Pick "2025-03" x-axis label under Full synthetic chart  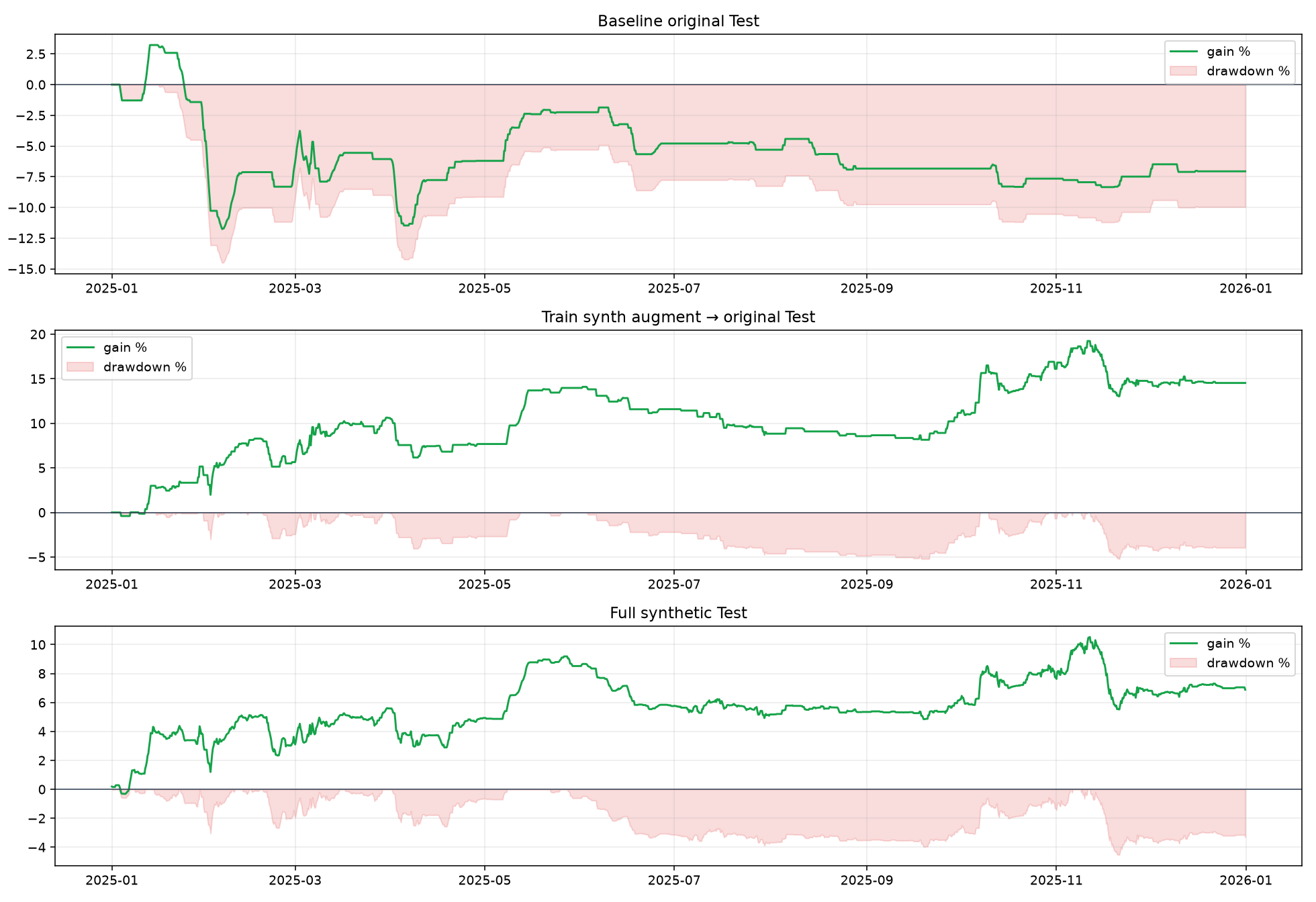tap(295, 881)
